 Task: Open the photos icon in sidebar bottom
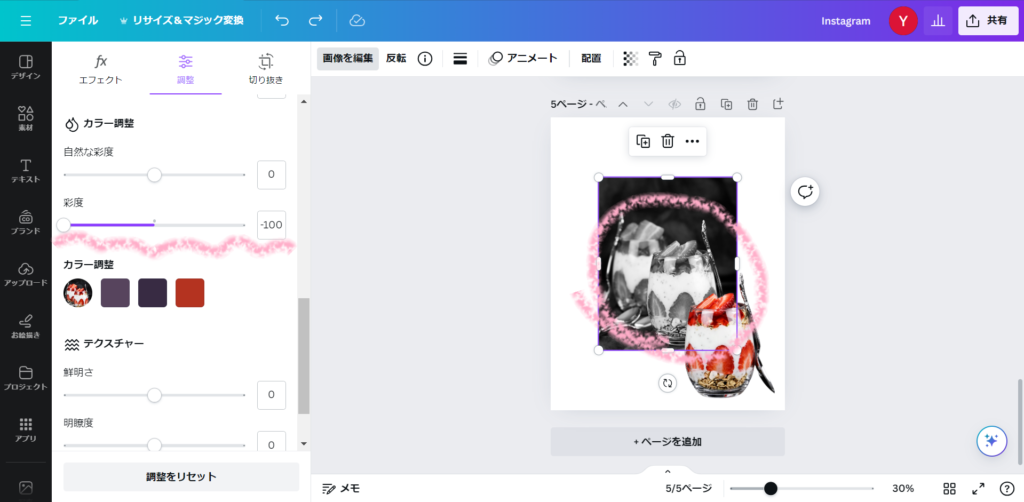pyautogui.click(x=25, y=487)
